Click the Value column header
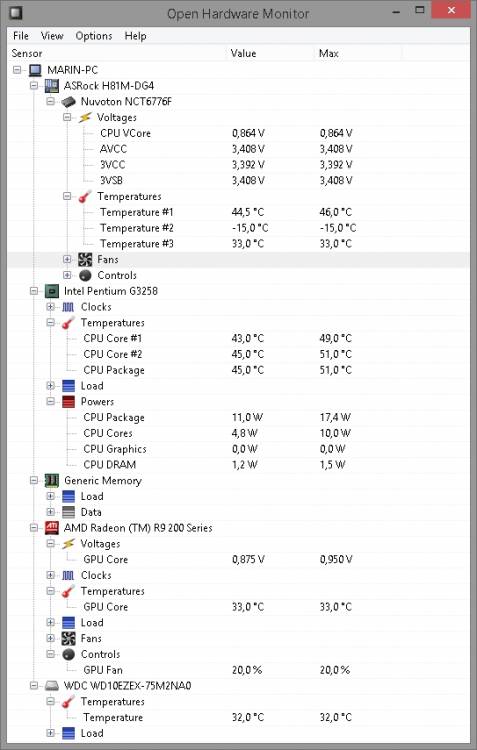 [x=270, y=54]
